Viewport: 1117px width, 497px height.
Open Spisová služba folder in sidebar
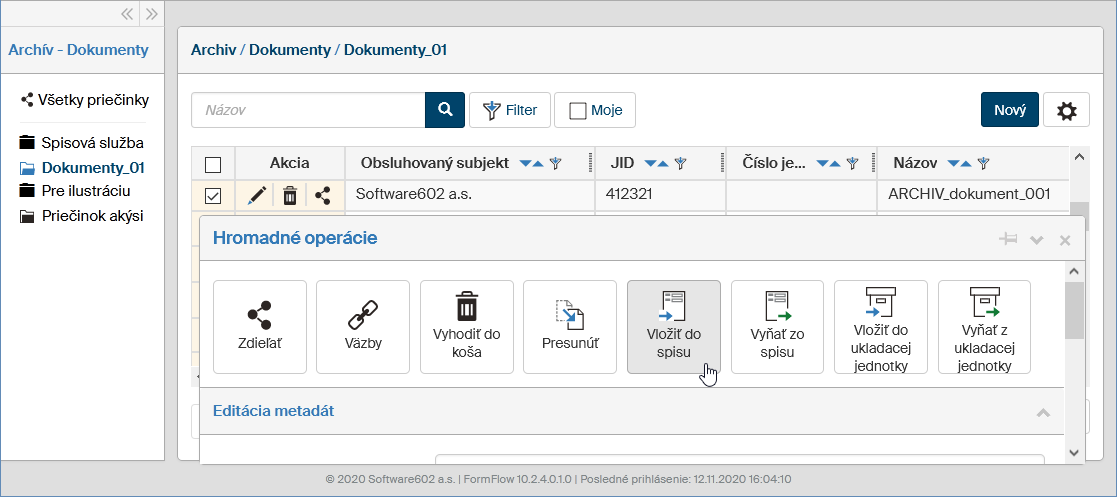[x=92, y=142]
